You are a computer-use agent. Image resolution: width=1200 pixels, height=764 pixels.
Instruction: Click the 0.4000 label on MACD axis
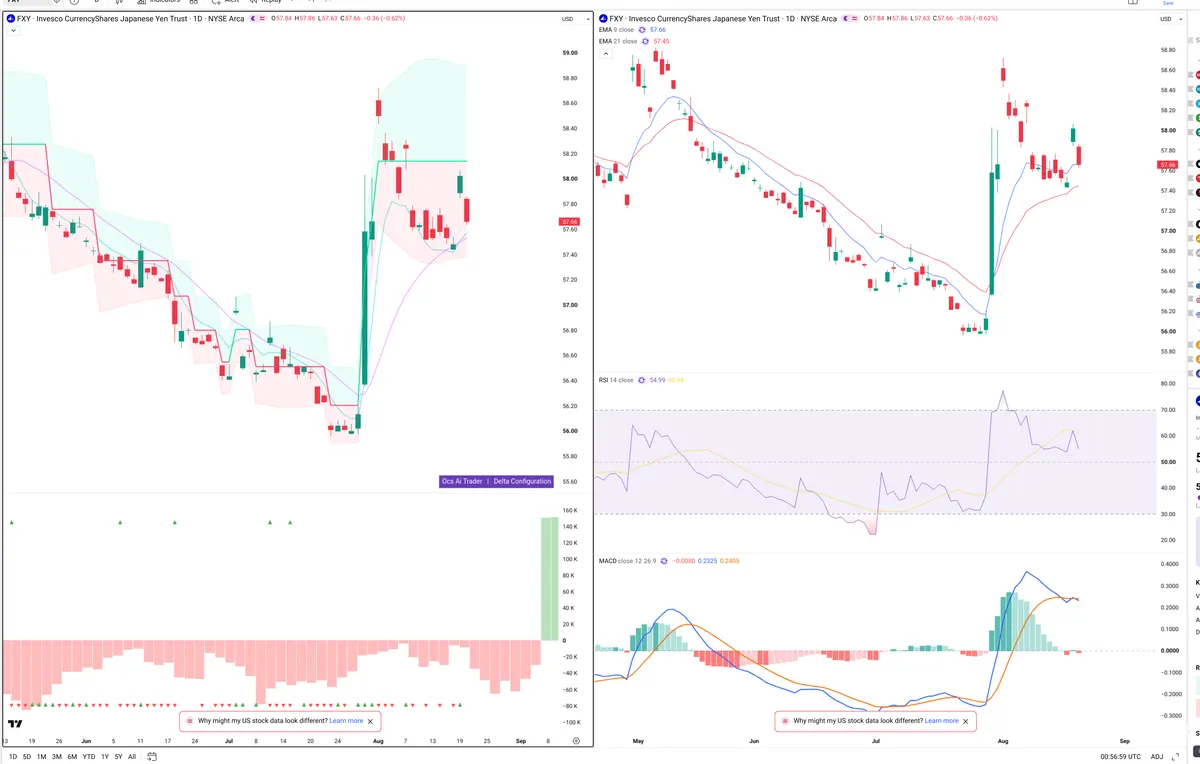coord(1167,563)
